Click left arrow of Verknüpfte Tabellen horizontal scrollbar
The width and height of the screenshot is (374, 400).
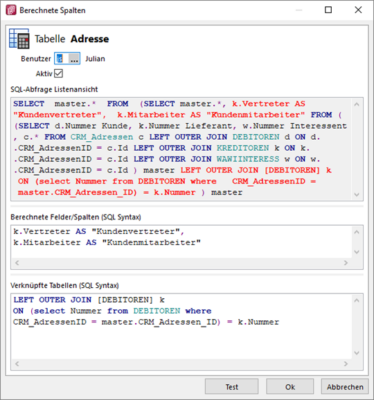pyautogui.click(x=17, y=364)
